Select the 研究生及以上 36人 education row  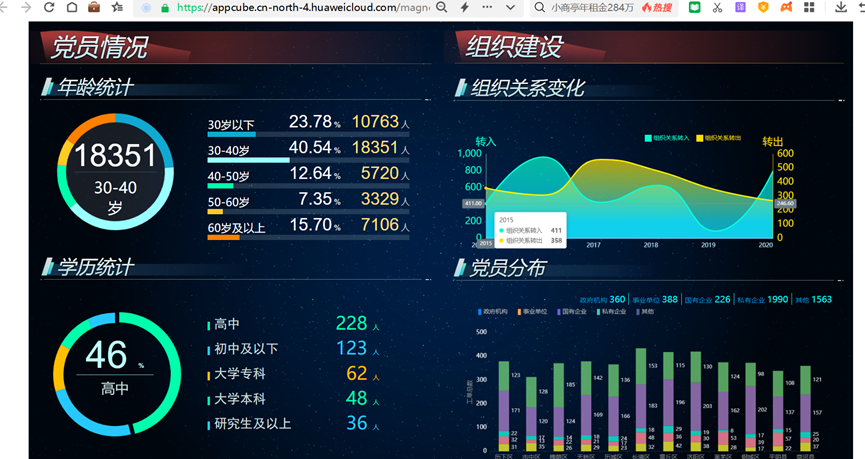[293, 424]
